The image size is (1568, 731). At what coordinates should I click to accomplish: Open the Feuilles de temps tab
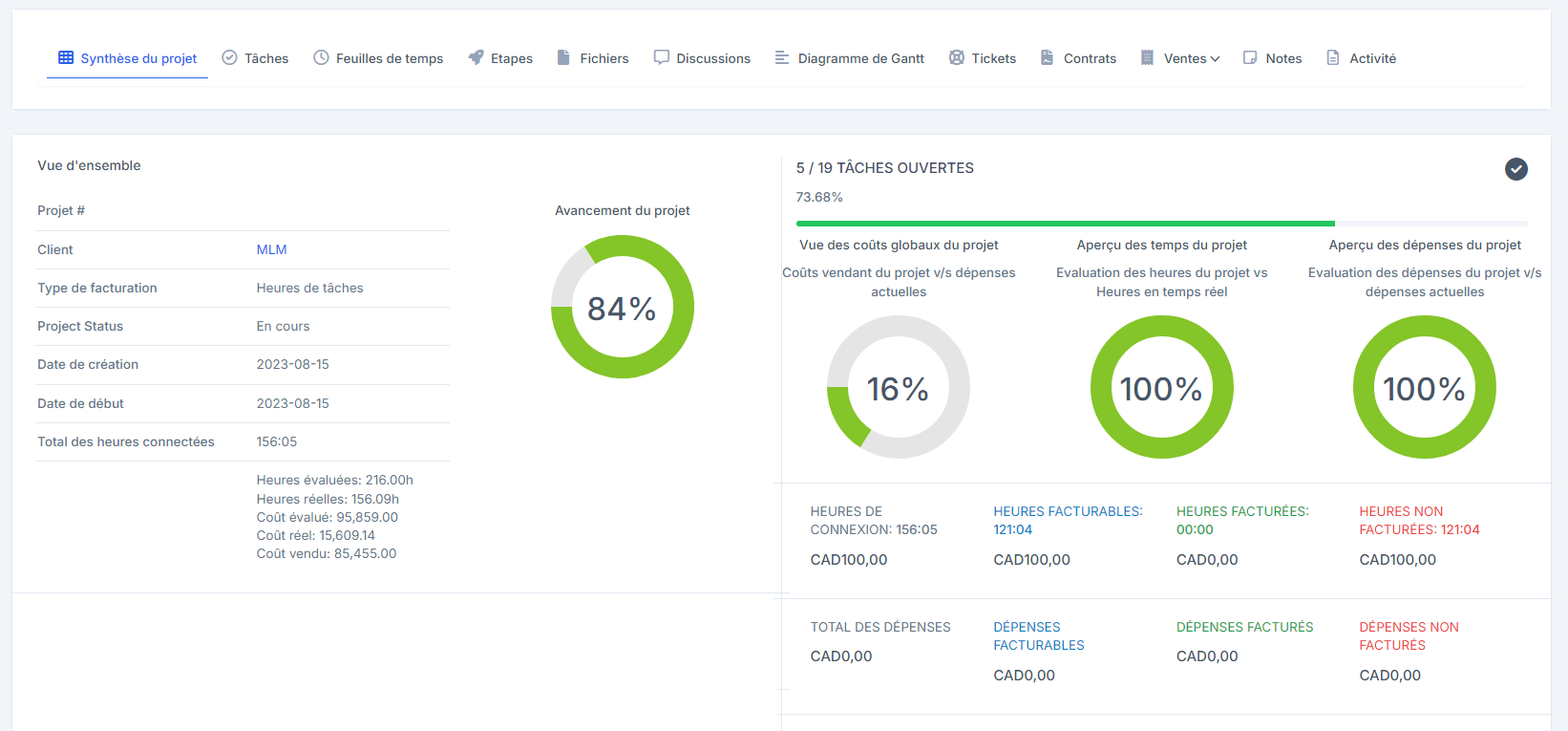click(378, 58)
